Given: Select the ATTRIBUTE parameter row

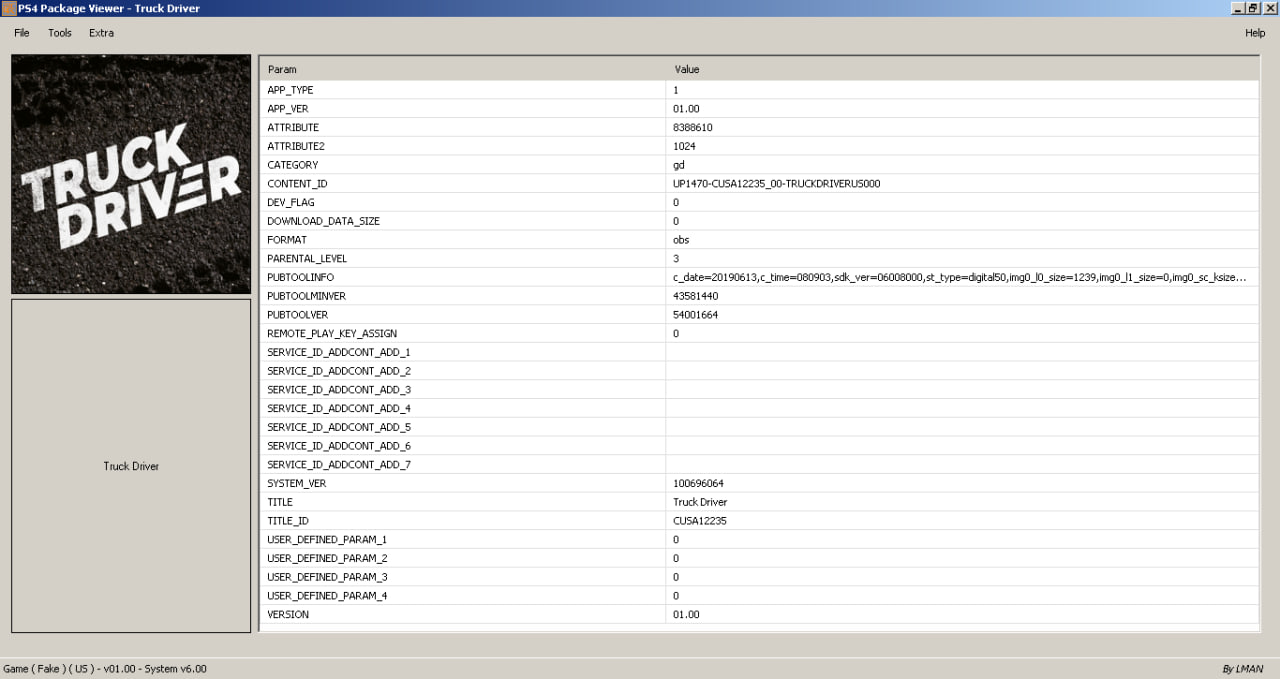Looking at the screenshot, I should [760, 128].
